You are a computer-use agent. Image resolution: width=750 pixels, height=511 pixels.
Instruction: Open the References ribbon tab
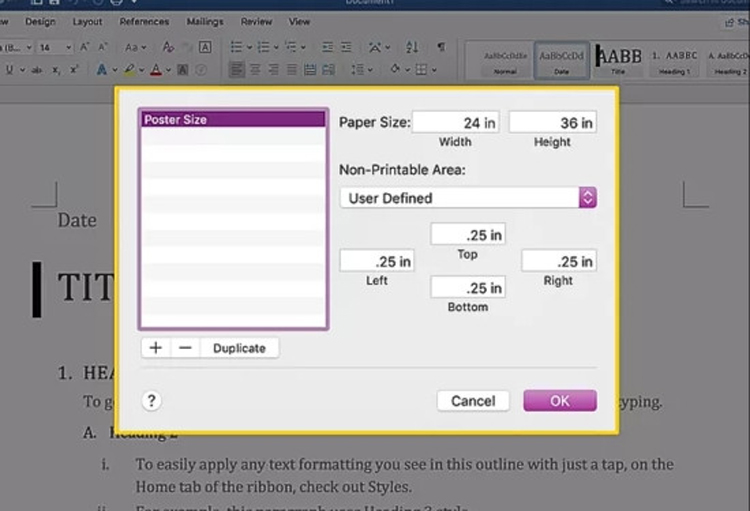144,22
